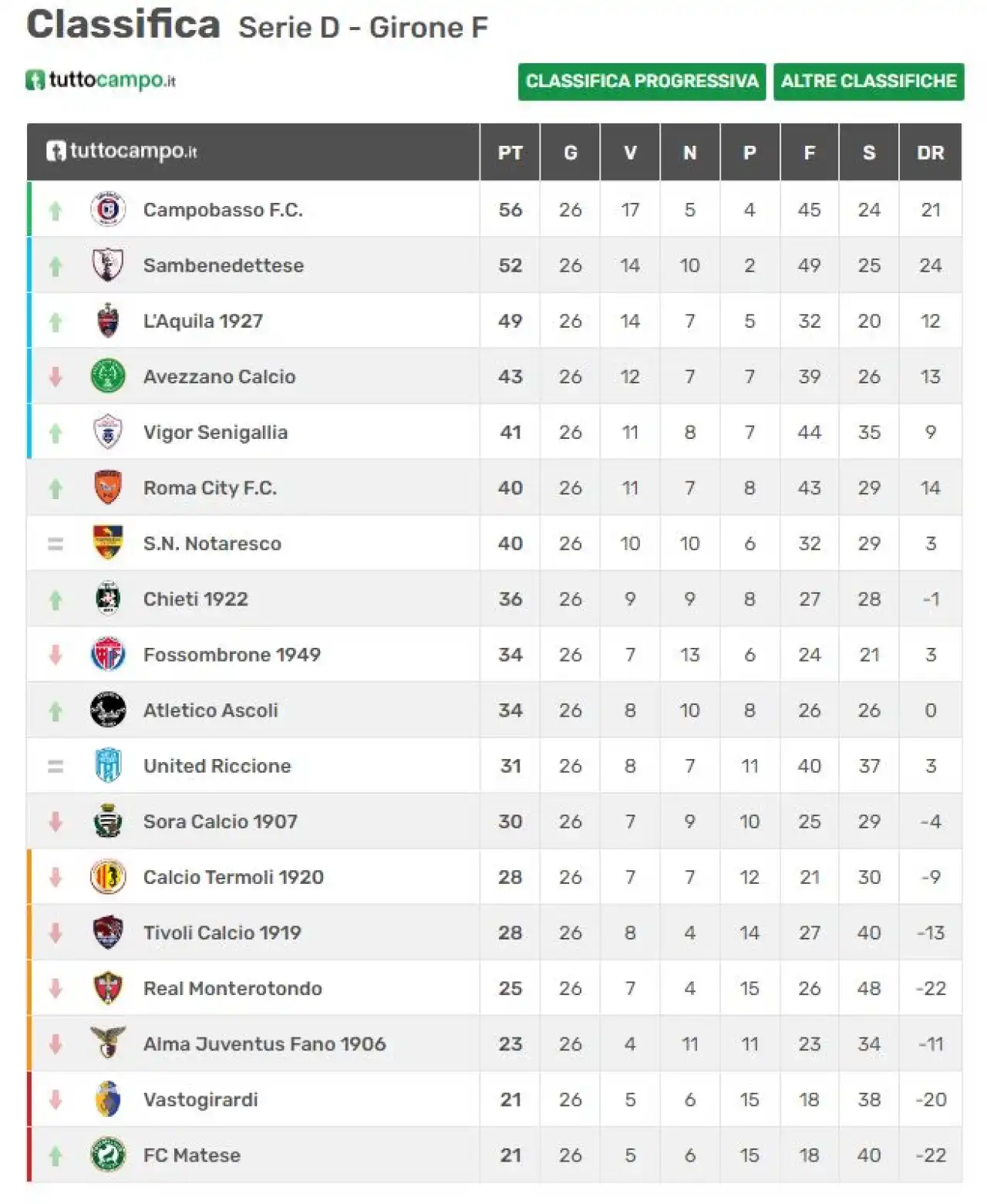This screenshot has height=1204, width=987.
Task: Click the Alma Juventus Fano eagle crest
Action: coord(108,1043)
